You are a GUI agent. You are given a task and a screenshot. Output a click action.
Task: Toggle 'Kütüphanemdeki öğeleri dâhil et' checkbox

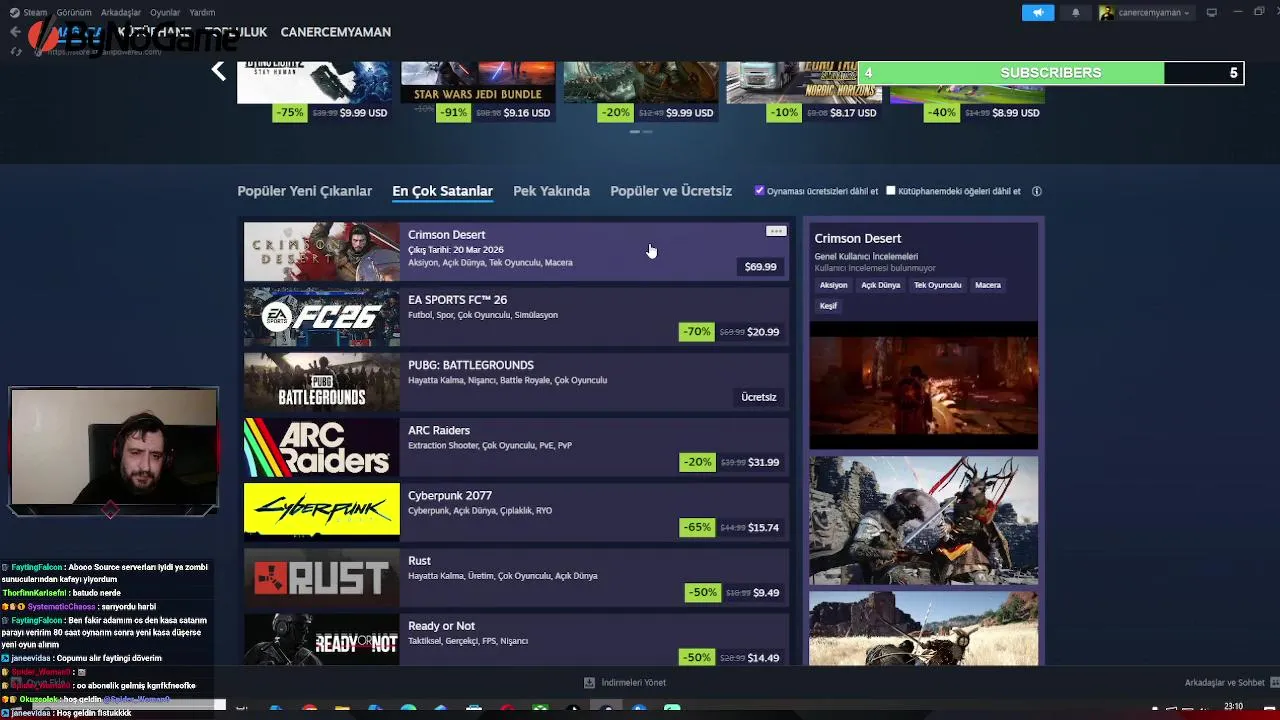click(x=890, y=190)
